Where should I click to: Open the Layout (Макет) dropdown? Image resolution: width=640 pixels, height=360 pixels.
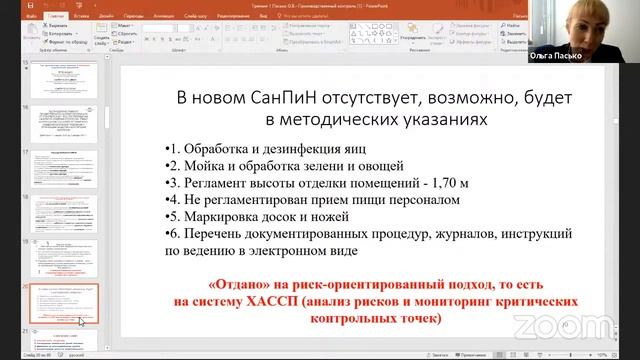(x=123, y=25)
